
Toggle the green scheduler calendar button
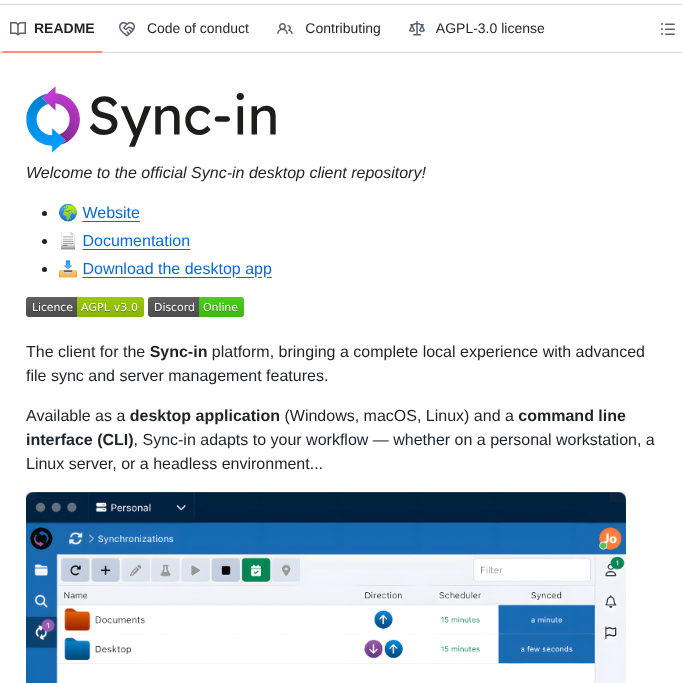coord(256,570)
